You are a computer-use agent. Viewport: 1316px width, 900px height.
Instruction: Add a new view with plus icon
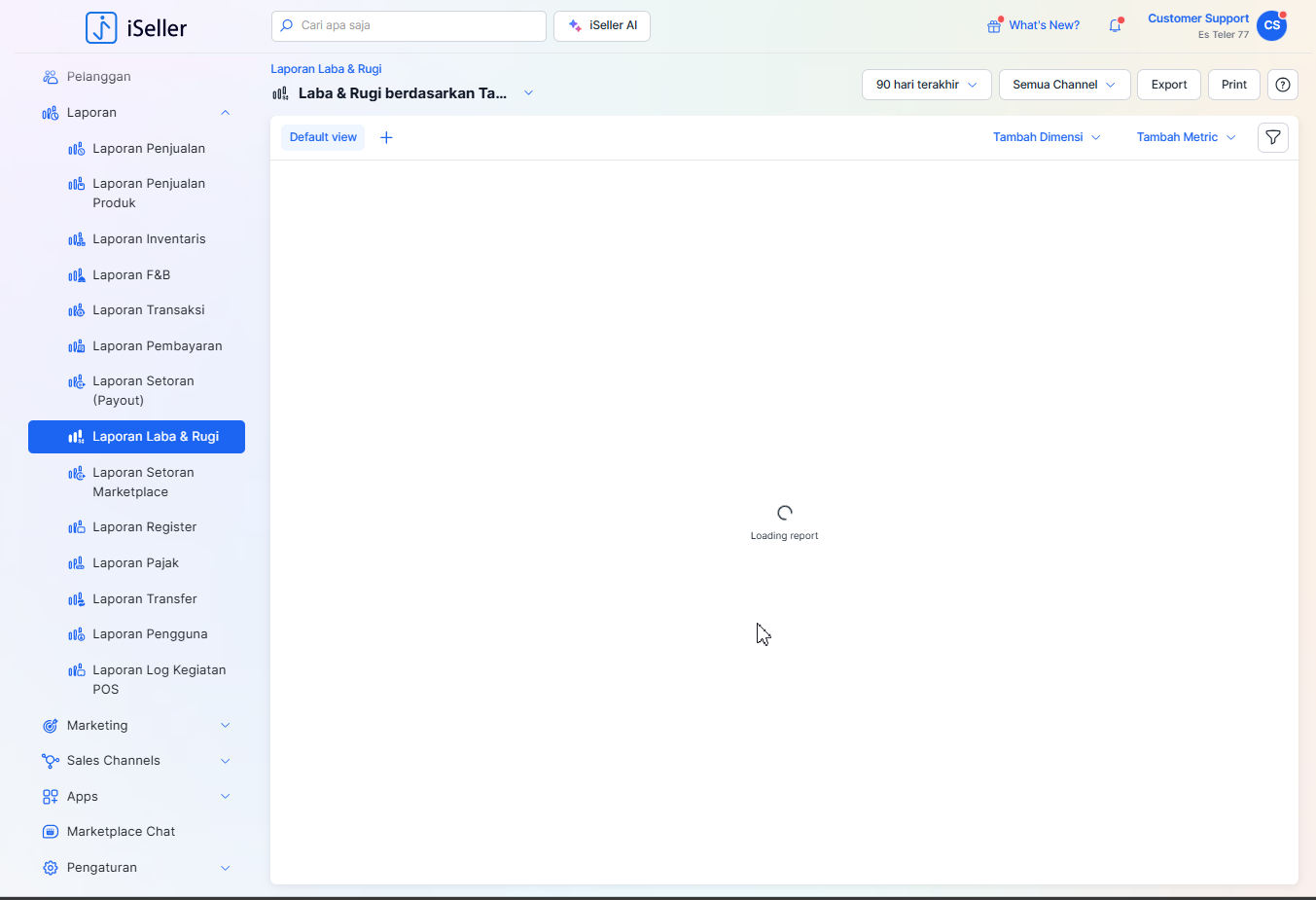[386, 137]
